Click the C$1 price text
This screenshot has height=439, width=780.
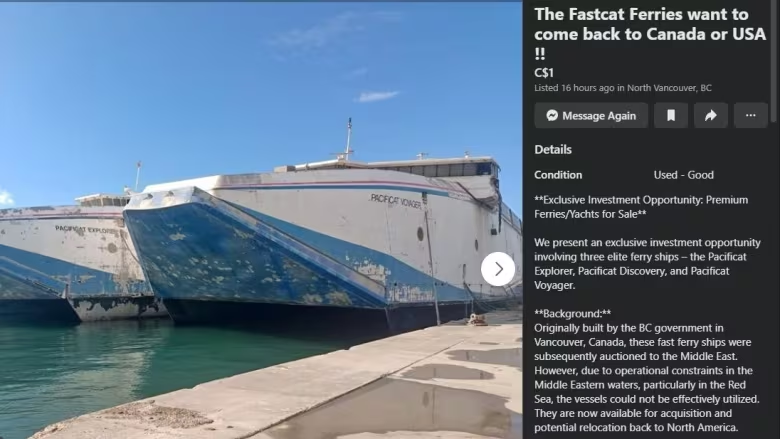[x=544, y=73]
